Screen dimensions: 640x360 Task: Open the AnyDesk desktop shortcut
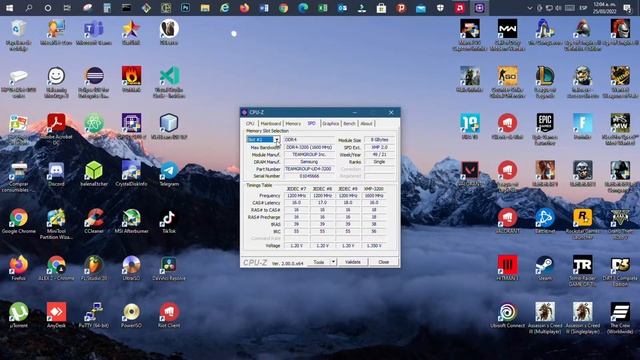pos(56,316)
